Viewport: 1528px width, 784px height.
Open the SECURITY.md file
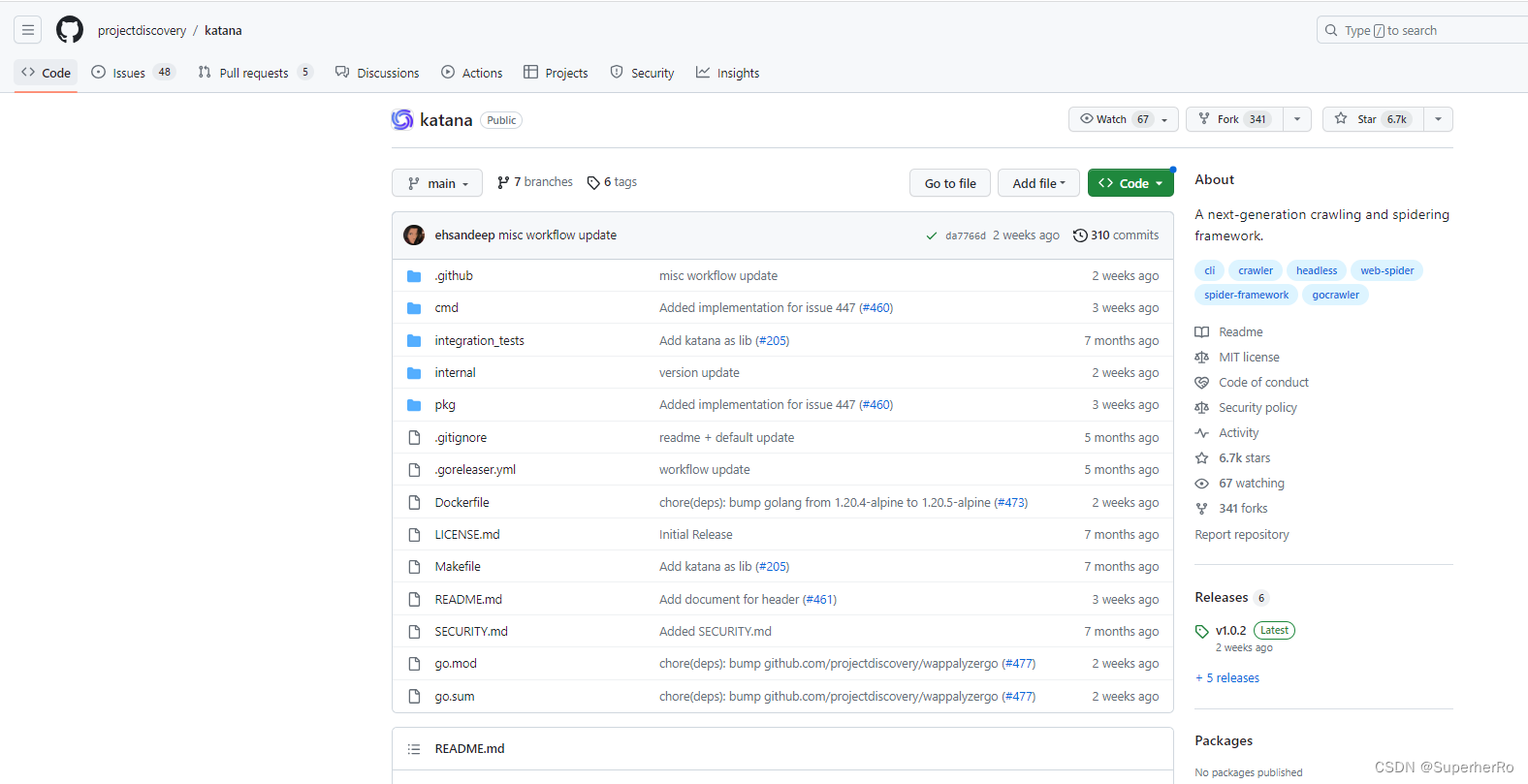471,632
